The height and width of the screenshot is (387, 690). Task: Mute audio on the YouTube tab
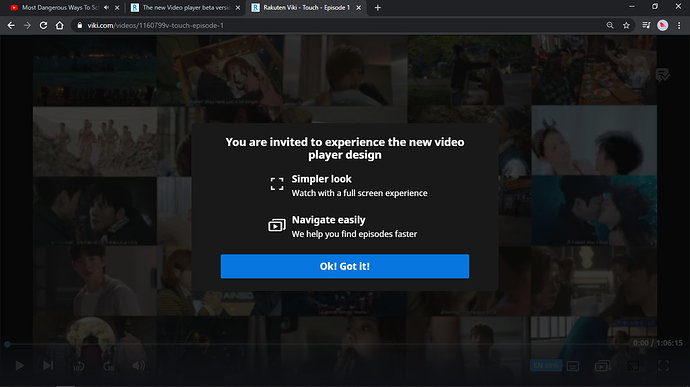pyautogui.click(x=106, y=7)
